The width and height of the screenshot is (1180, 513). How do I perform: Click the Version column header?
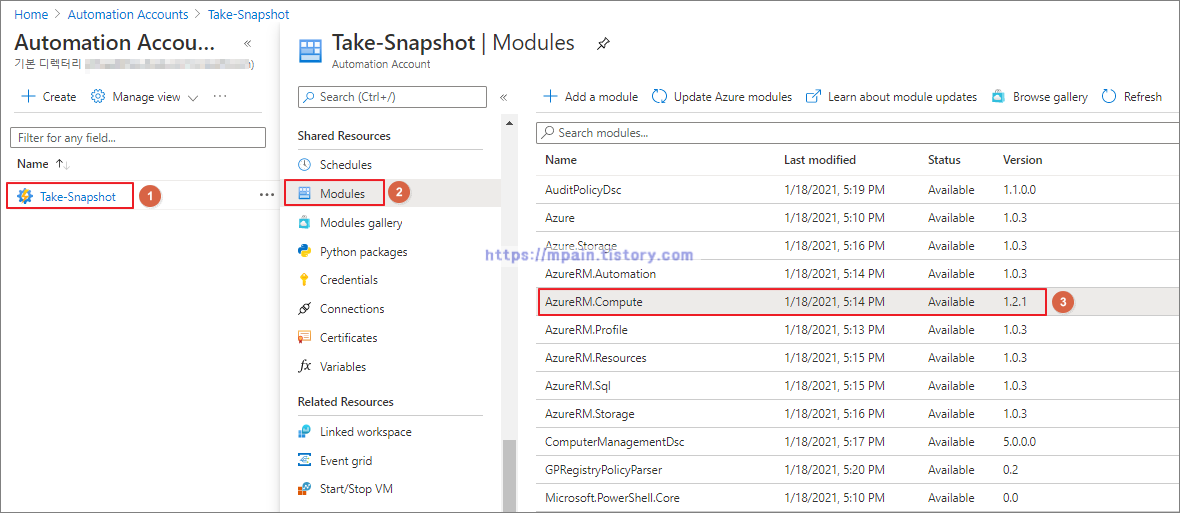pos(1022,159)
